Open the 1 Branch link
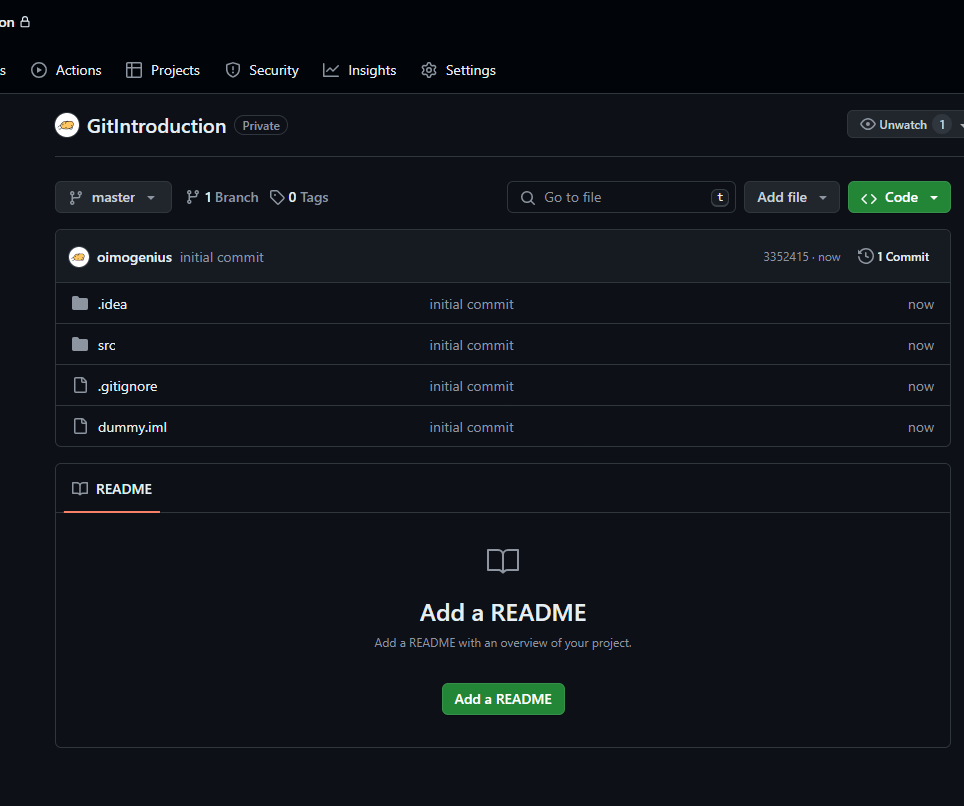 [222, 197]
